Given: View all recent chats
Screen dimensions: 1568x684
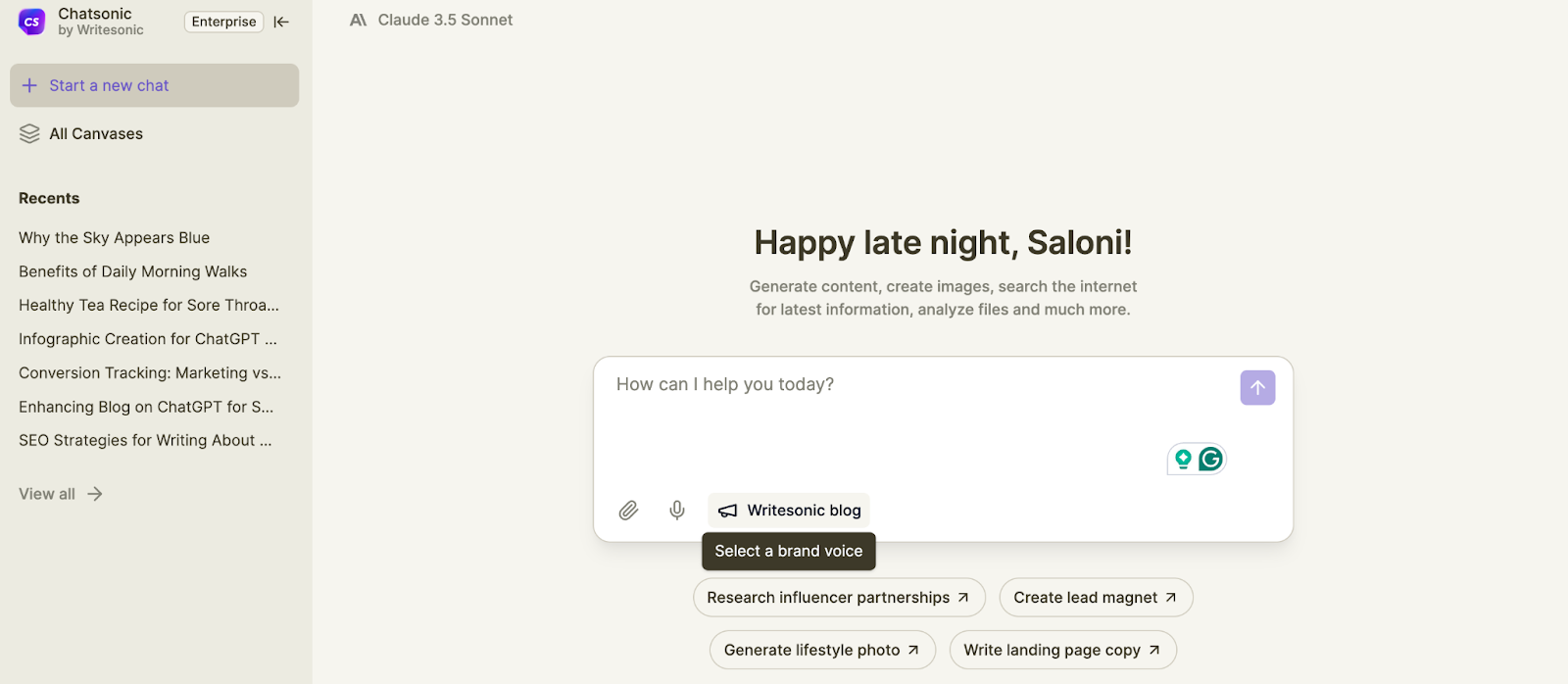Looking at the screenshot, I should [x=61, y=494].
